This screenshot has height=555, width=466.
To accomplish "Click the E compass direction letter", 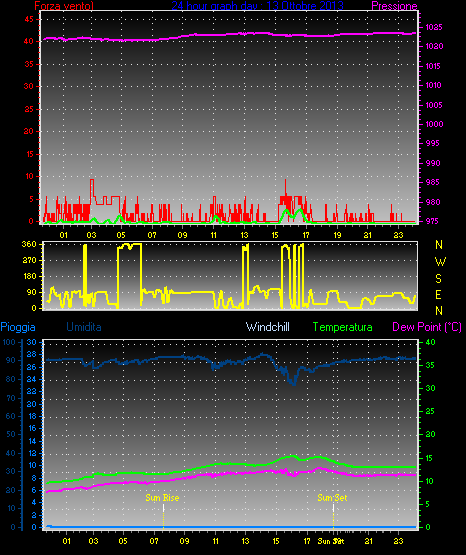I will click(x=438, y=294).
